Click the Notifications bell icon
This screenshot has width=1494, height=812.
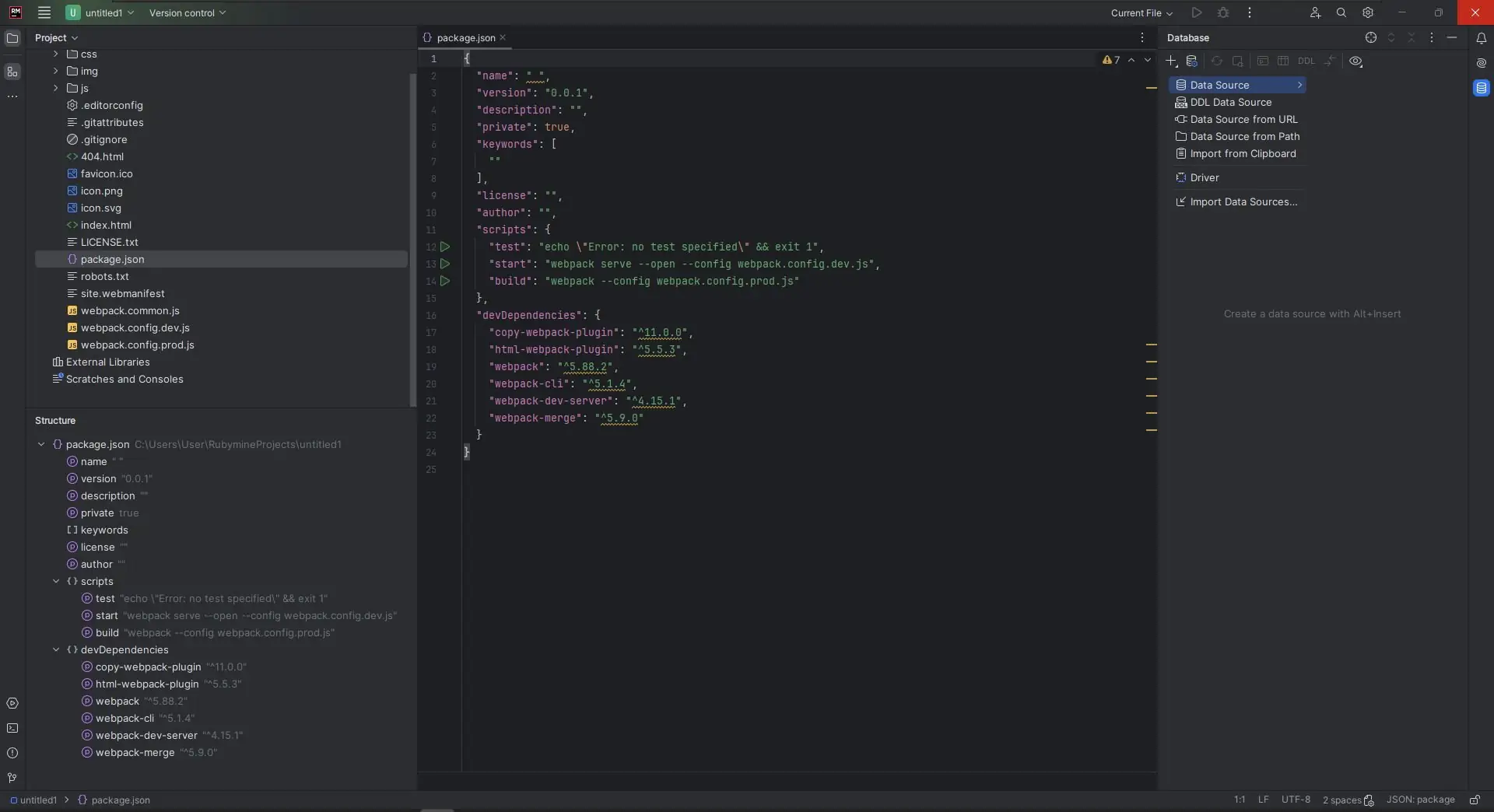click(1481, 38)
